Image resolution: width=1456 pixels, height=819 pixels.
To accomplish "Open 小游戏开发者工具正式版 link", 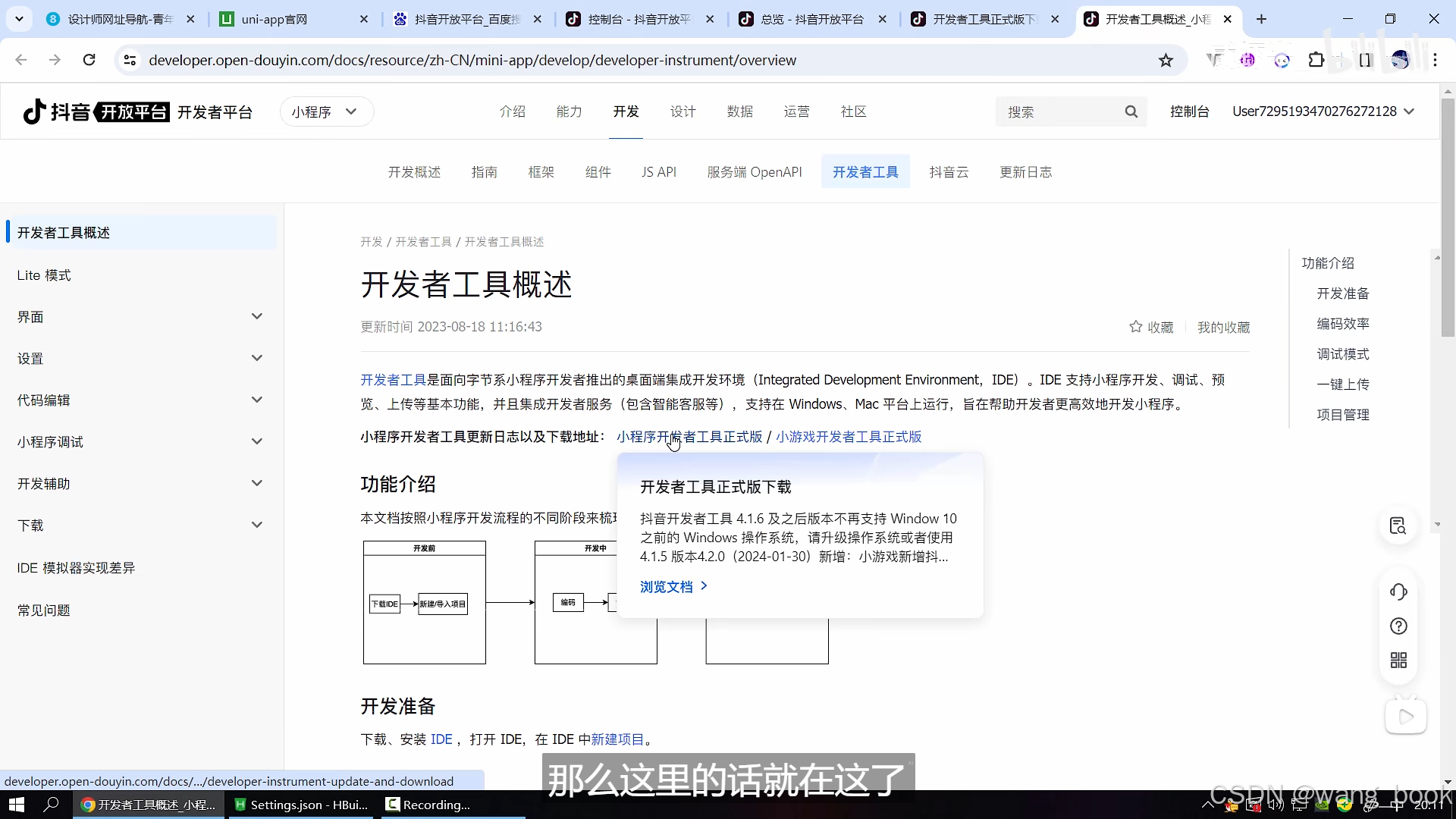I will click(849, 437).
